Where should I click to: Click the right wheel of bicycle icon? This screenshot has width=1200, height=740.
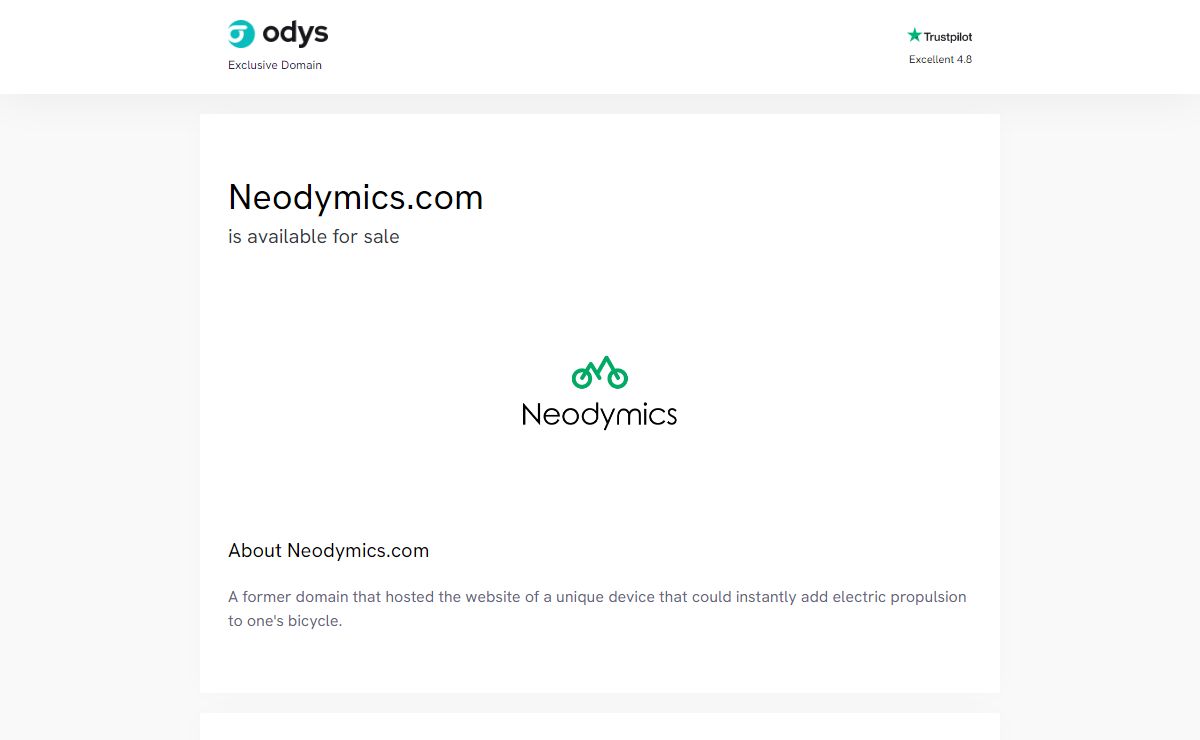click(616, 378)
